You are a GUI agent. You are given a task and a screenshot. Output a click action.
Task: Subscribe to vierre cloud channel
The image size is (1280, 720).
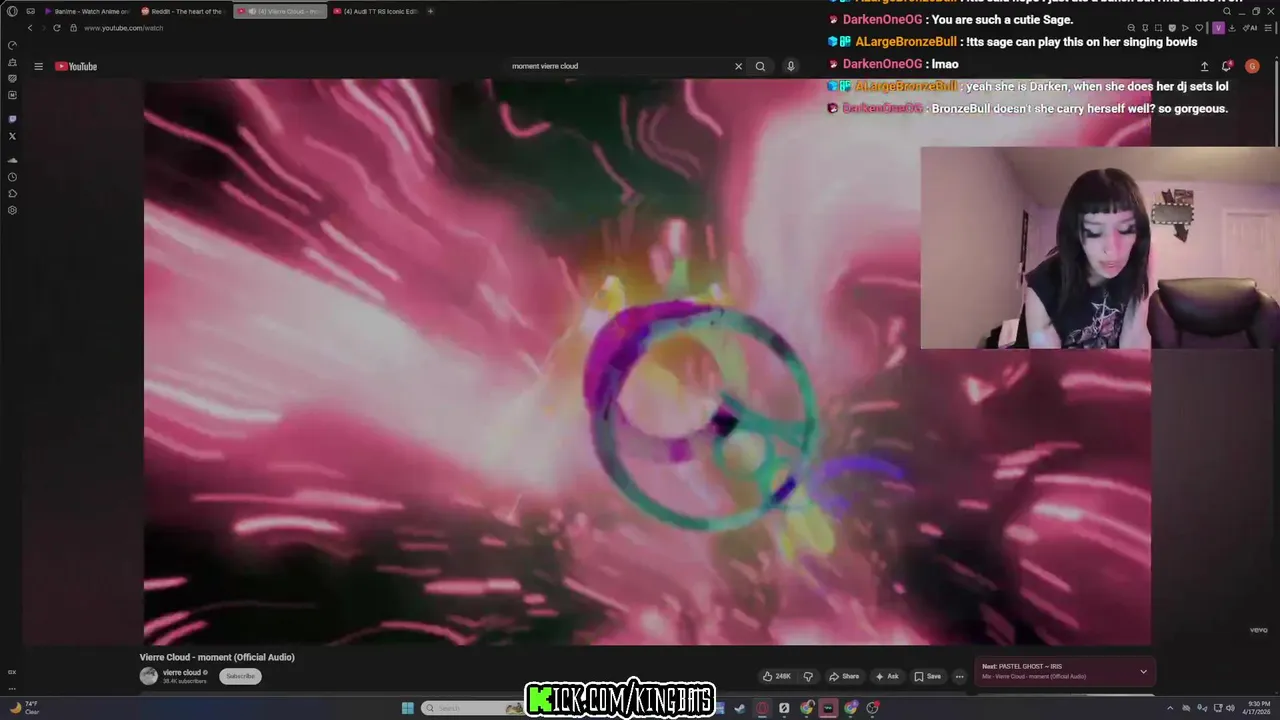click(x=240, y=676)
